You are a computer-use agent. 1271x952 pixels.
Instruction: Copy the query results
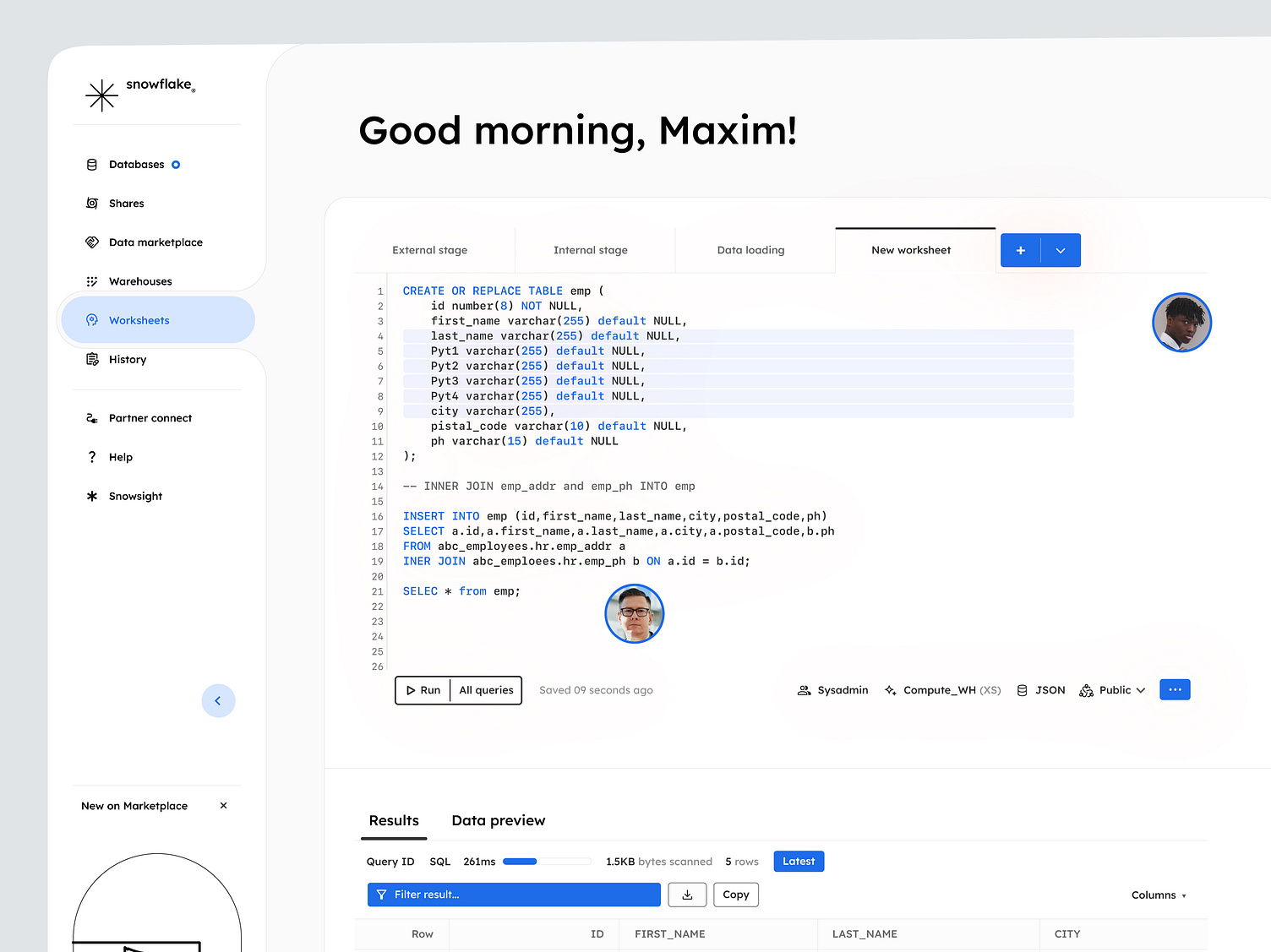pyautogui.click(x=735, y=895)
